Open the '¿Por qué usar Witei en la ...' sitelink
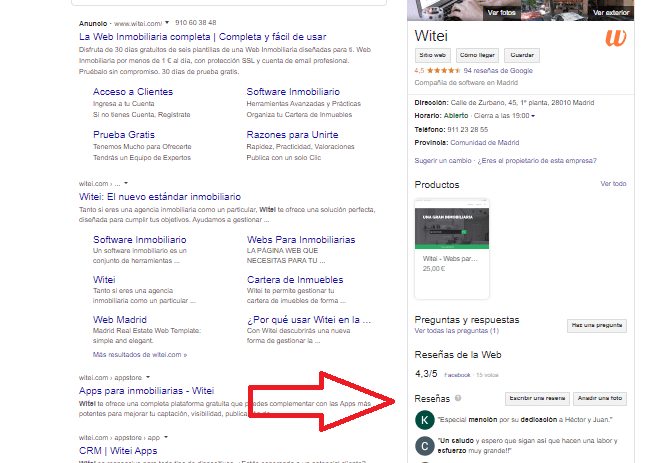 pyautogui.click(x=308, y=320)
